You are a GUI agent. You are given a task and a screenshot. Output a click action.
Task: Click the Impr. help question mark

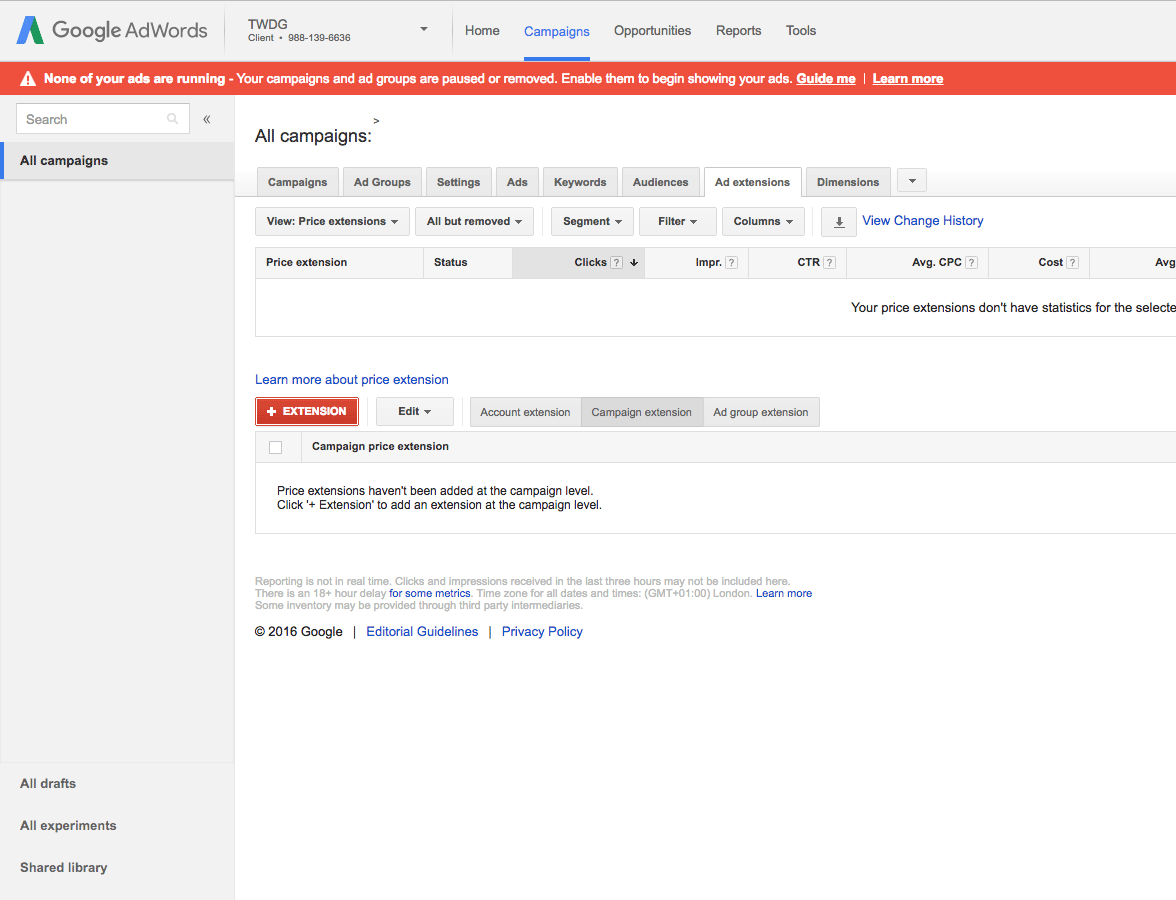tap(731, 262)
